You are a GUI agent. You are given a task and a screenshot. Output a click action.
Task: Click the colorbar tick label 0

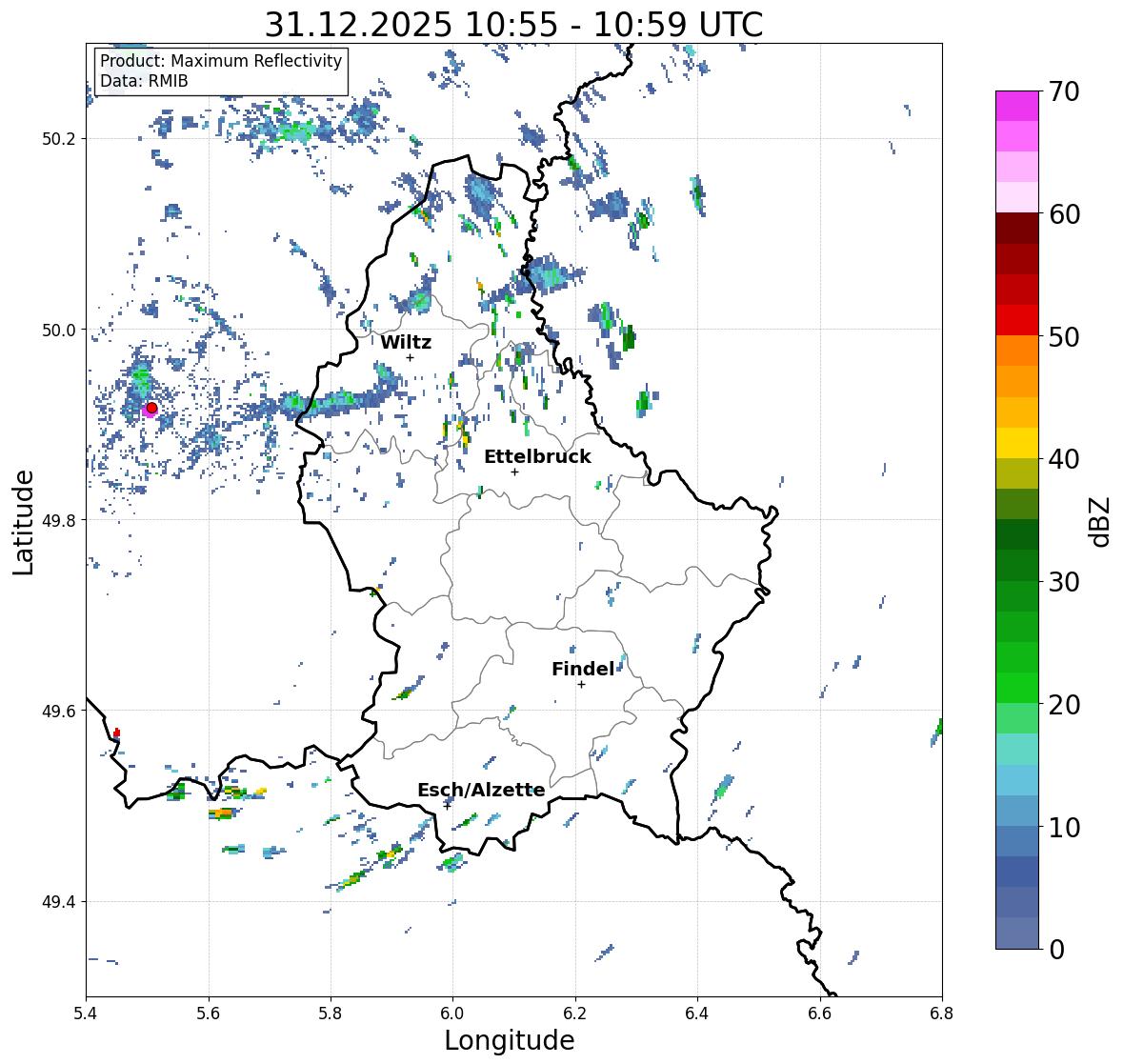coord(1056,950)
